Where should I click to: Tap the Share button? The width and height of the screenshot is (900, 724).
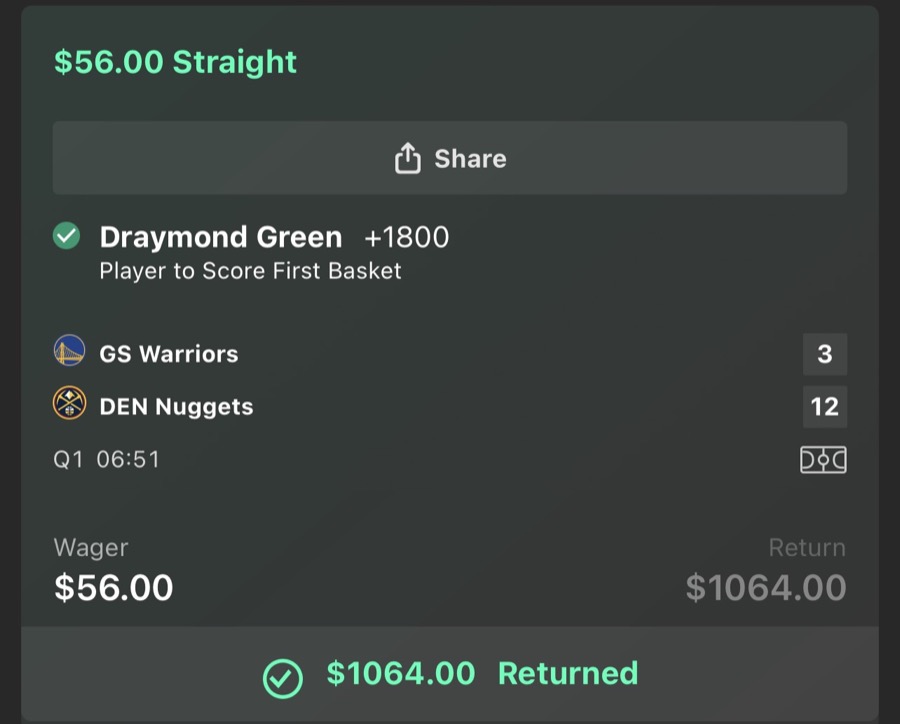click(449, 157)
